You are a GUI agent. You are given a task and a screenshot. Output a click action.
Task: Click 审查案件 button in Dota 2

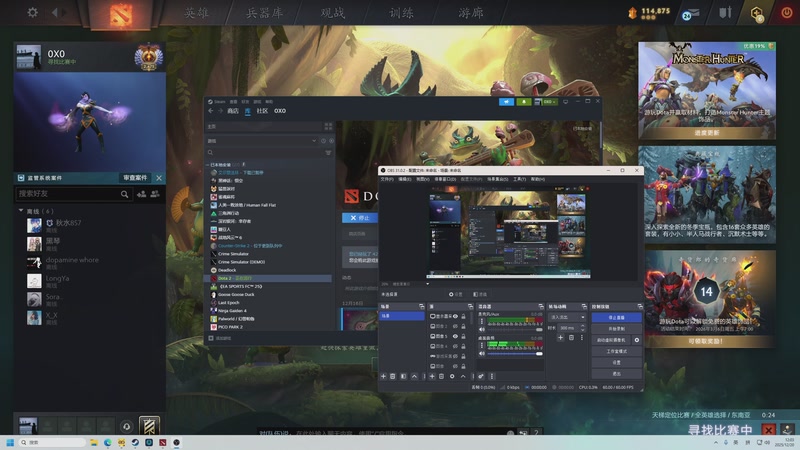(x=135, y=178)
